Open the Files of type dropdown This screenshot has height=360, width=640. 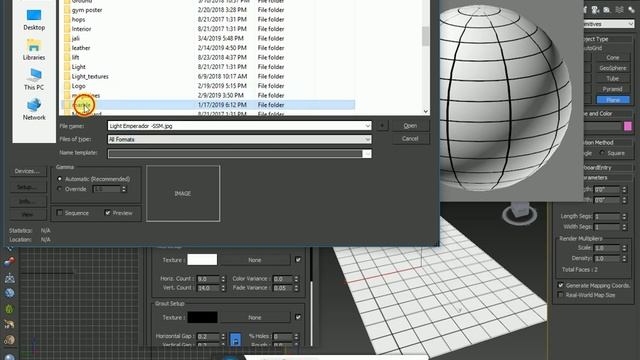pyautogui.click(x=367, y=139)
